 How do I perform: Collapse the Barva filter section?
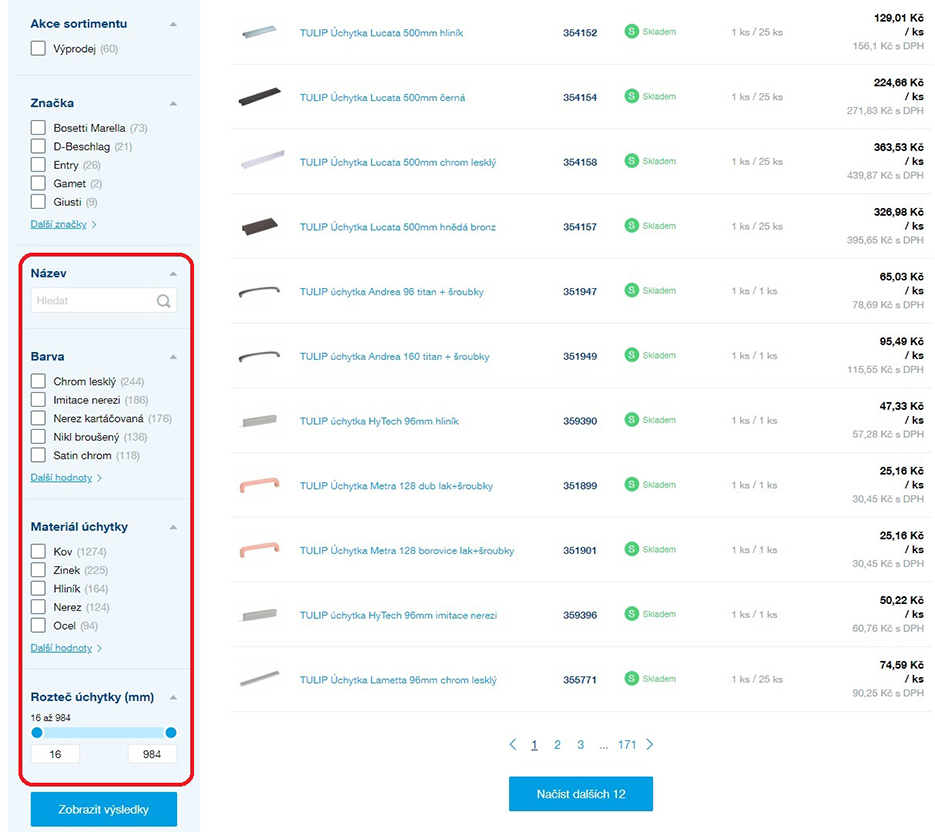[x=173, y=357]
